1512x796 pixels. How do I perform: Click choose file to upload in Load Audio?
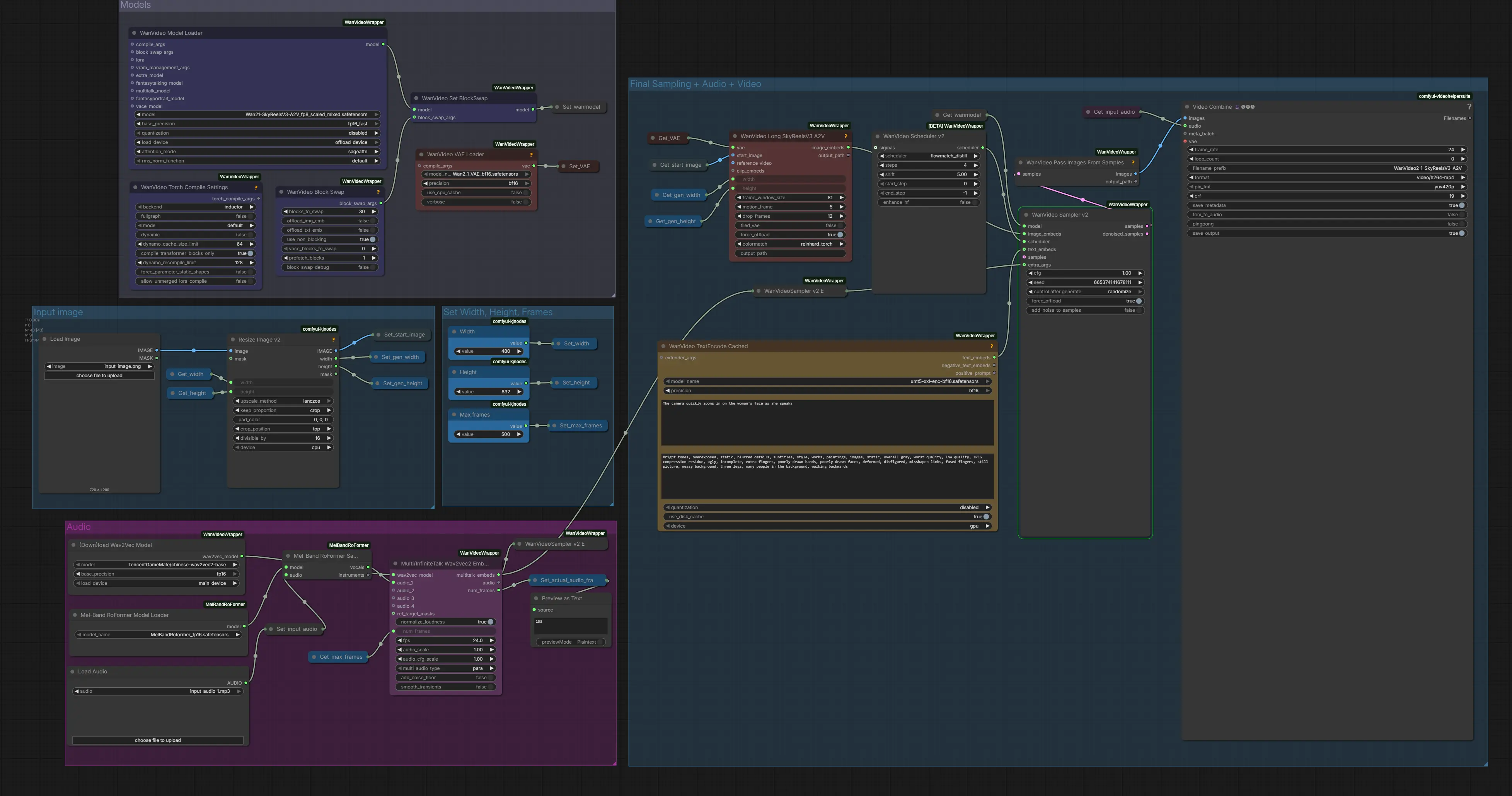pos(157,740)
